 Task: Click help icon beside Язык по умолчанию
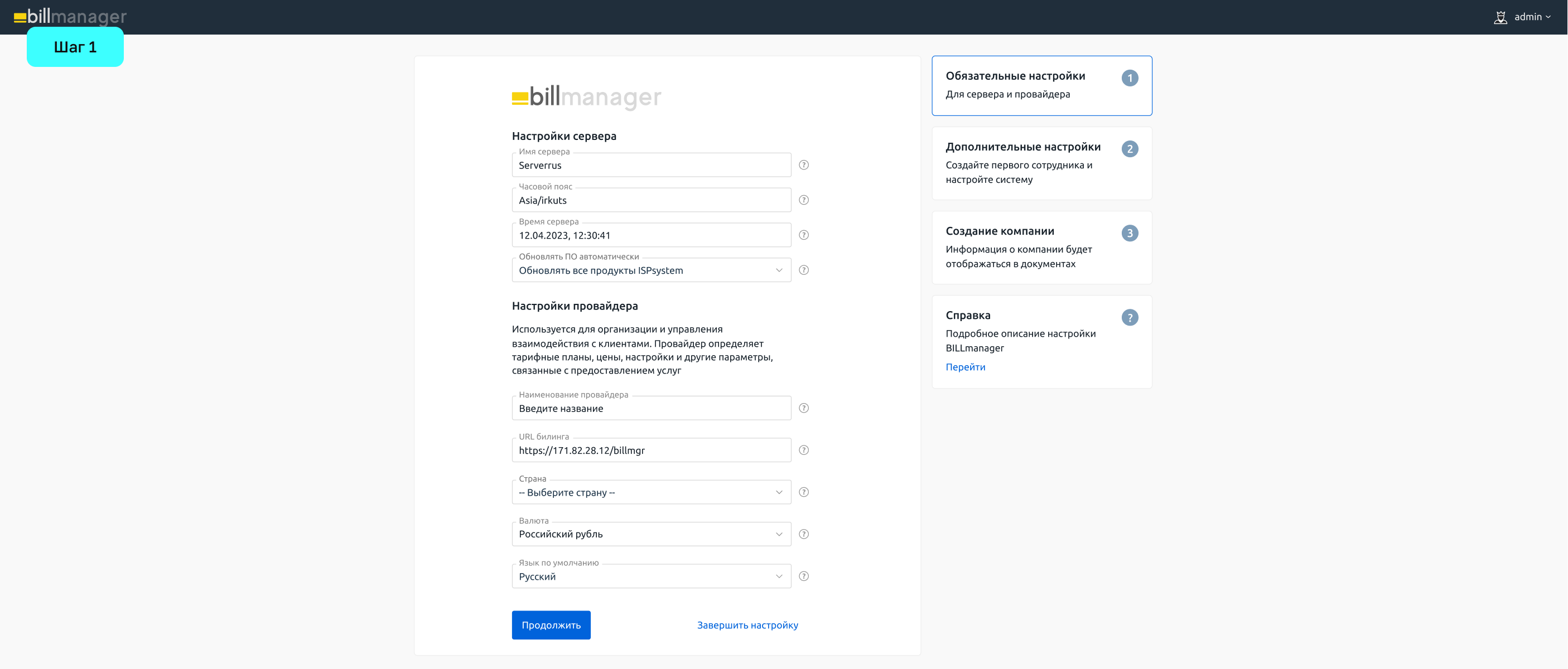[803, 576]
